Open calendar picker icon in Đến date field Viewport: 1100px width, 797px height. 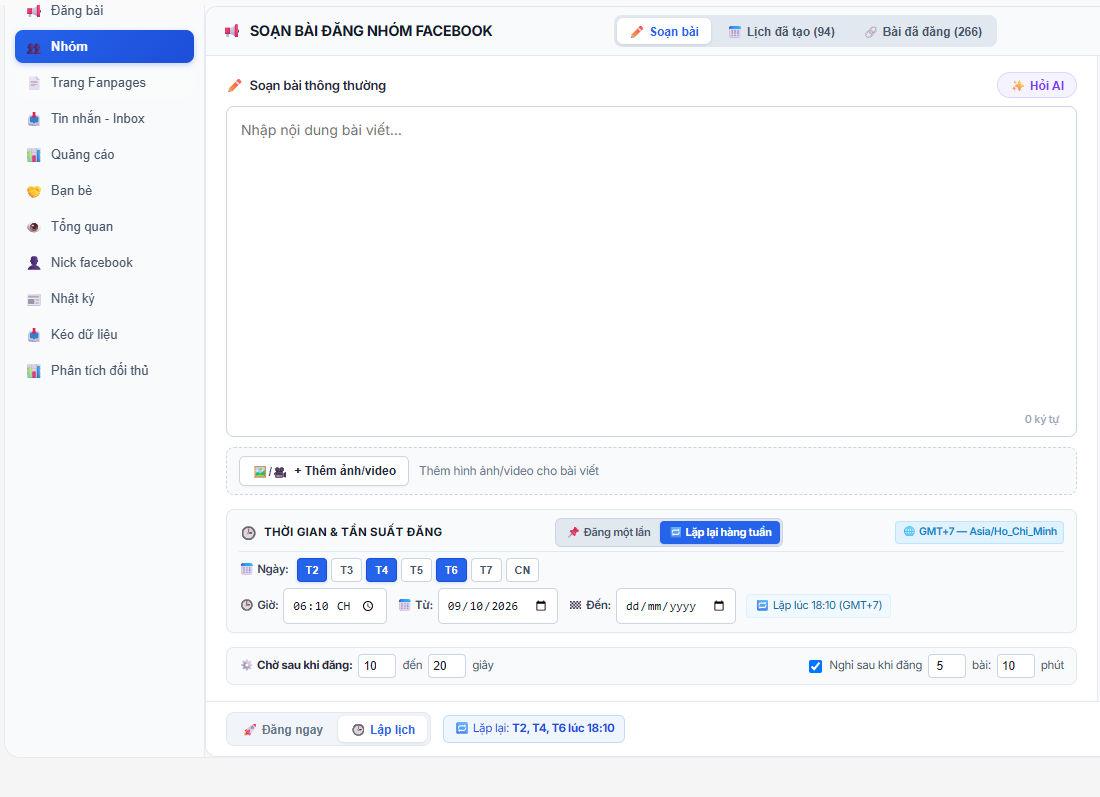719,606
